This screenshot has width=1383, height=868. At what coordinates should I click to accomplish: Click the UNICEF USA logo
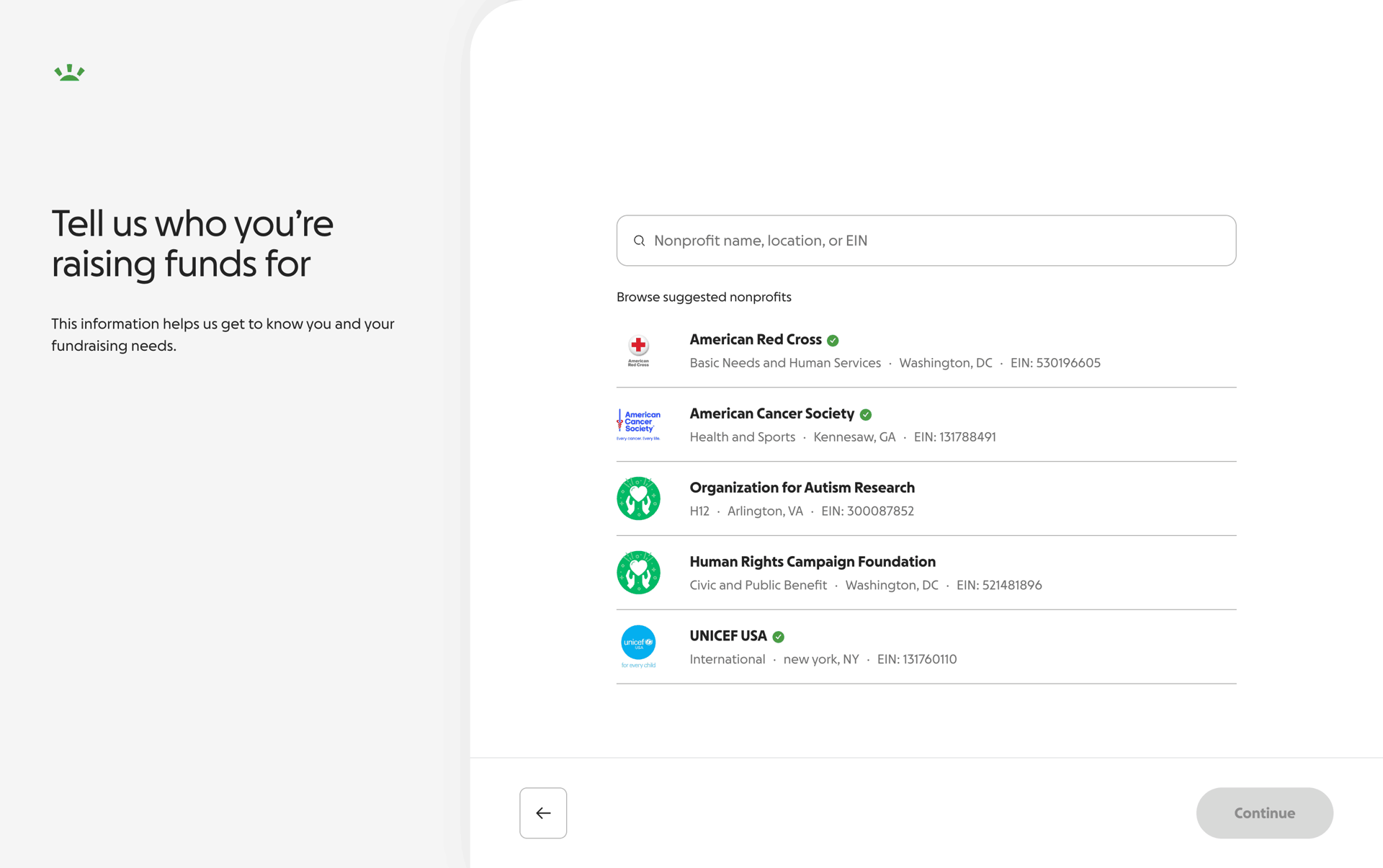pyautogui.click(x=638, y=646)
